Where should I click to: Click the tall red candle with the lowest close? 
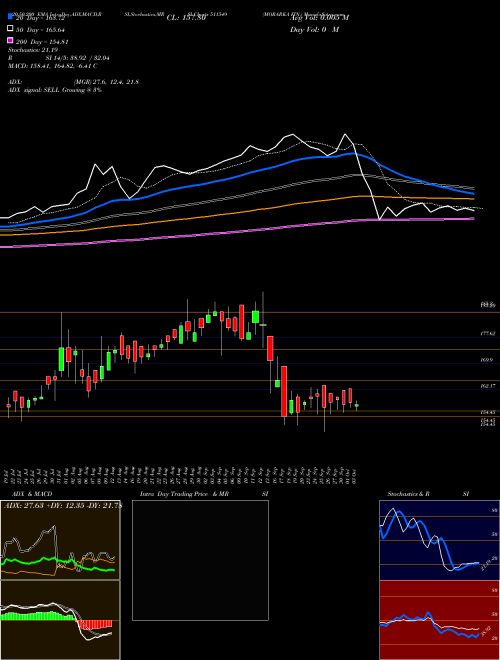(x=284, y=391)
